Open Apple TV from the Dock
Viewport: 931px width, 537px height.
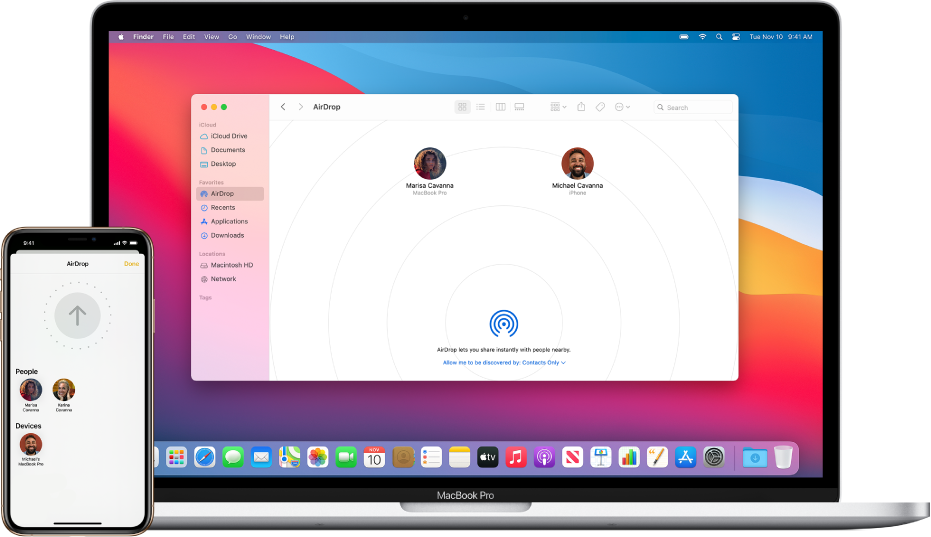pyautogui.click(x=487, y=457)
